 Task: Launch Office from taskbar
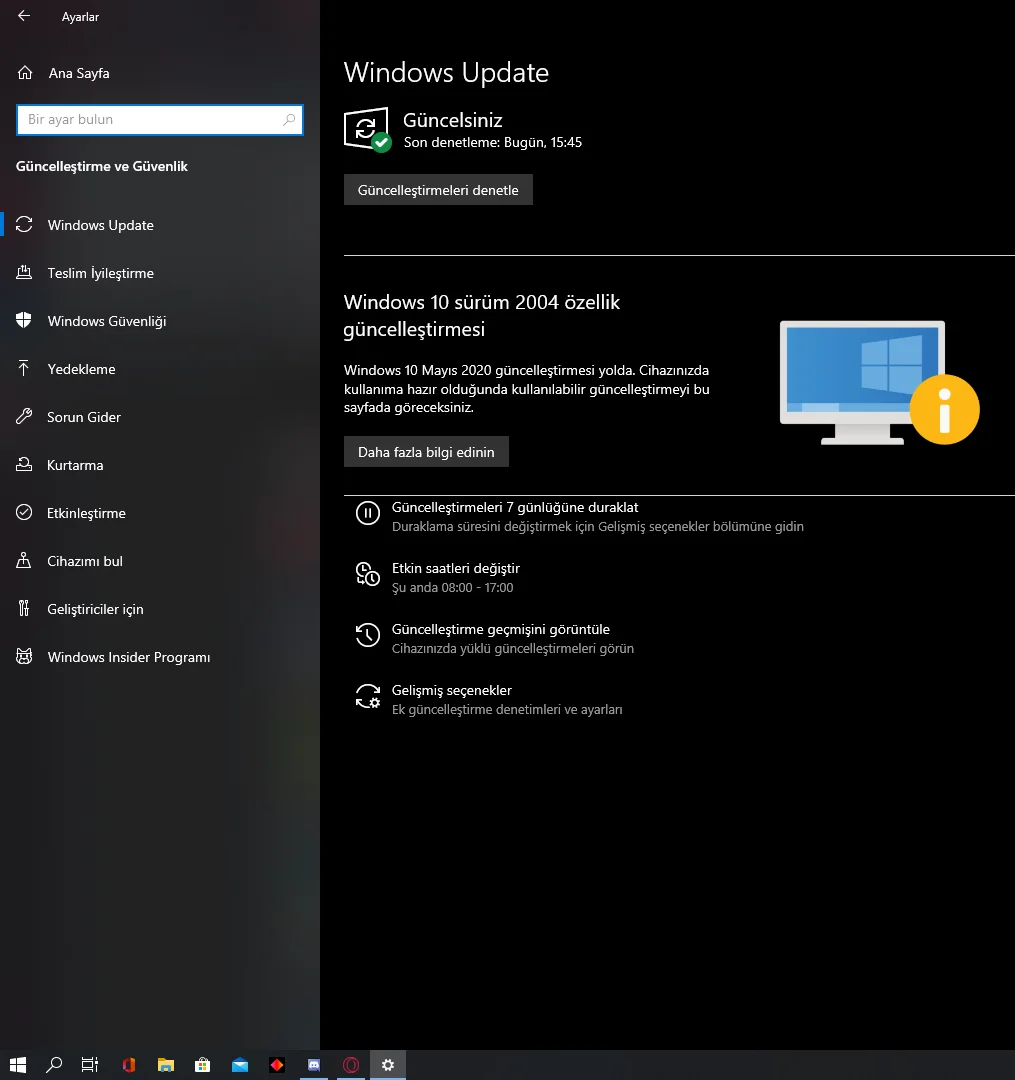pos(129,1065)
